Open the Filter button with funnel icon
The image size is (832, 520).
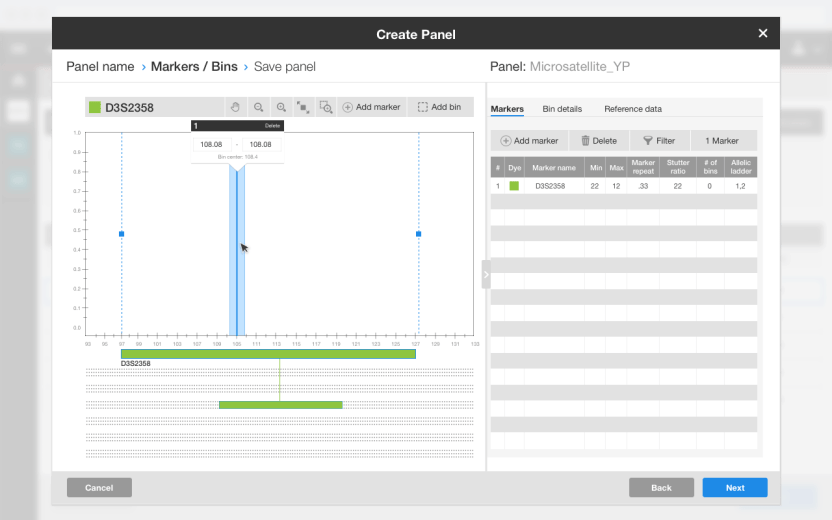pyautogui.click(x=660, y=141)
